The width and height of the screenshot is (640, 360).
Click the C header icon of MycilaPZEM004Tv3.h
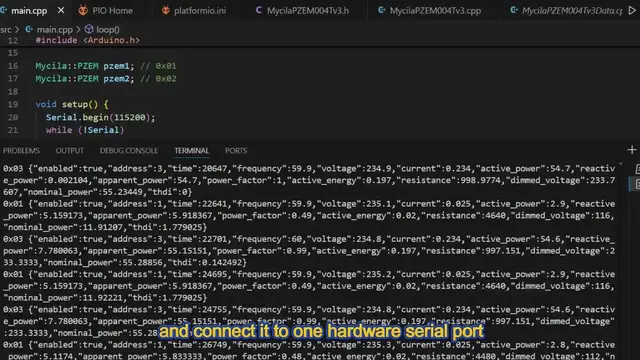click(x=259, y=10)
